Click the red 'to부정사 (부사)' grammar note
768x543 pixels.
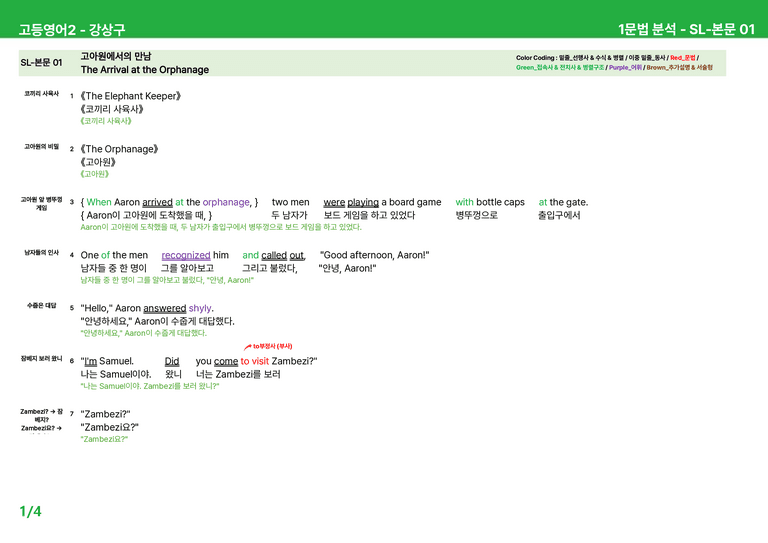pos(272,346)
